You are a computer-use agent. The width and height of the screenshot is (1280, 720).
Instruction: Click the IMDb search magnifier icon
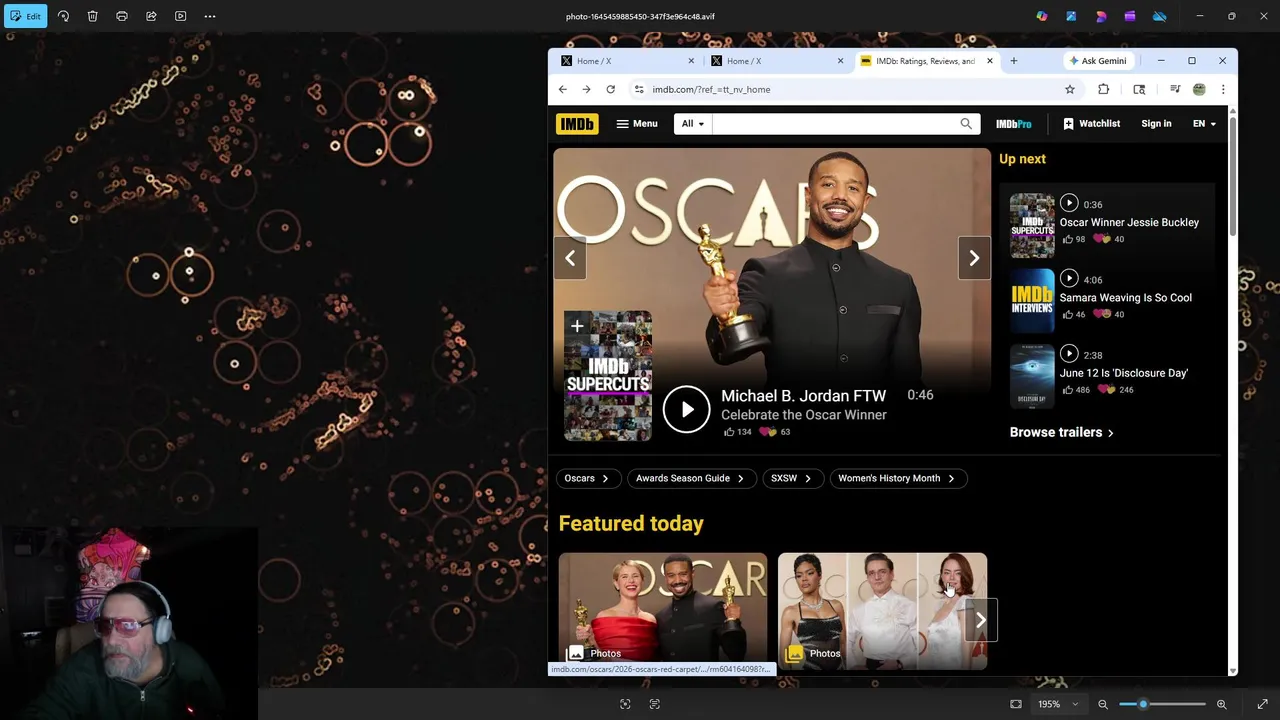(966, 124)
